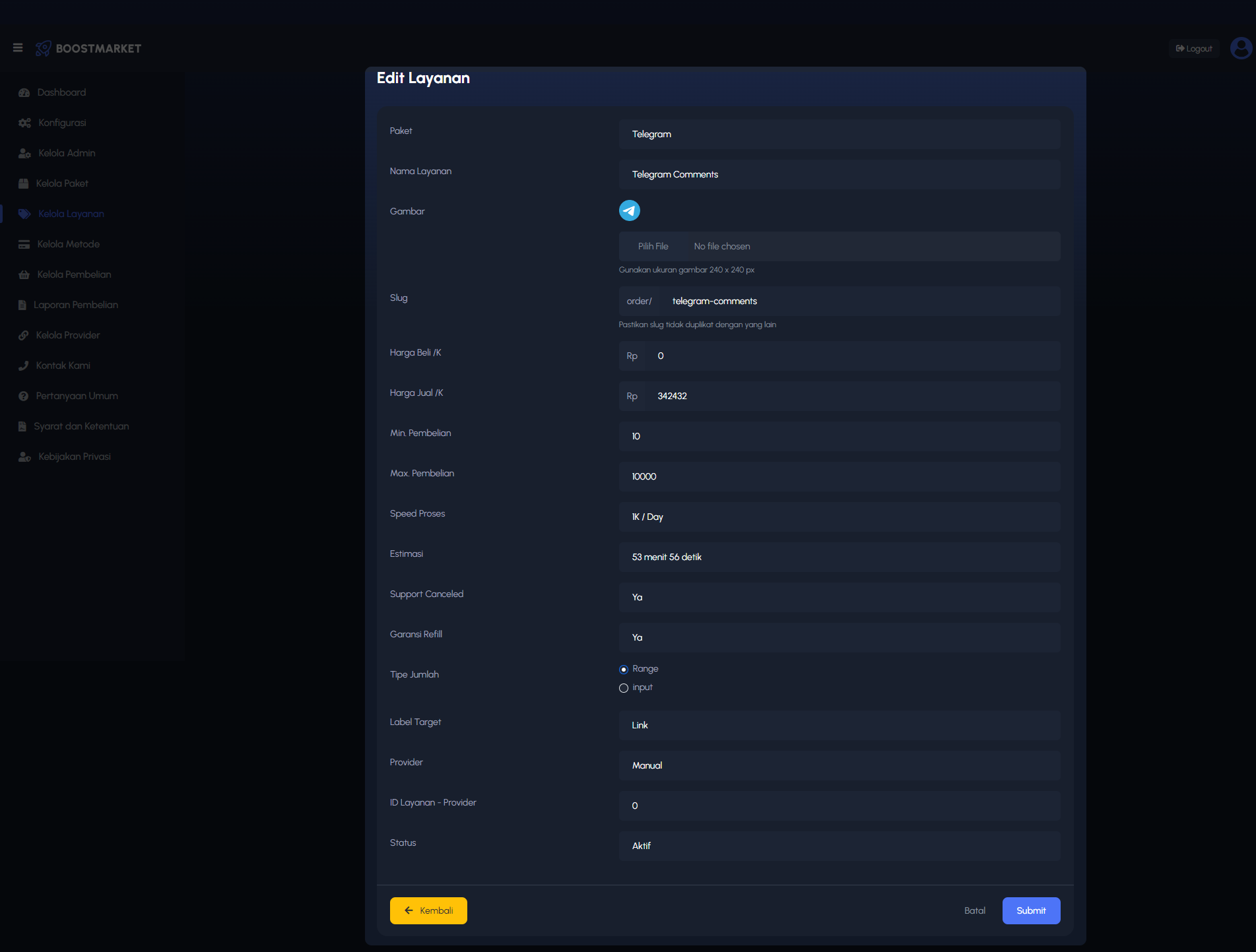Submit the Edit Layanan form
The height and width of the screenshot is (952, 1256).
(x=1031, y=910)
